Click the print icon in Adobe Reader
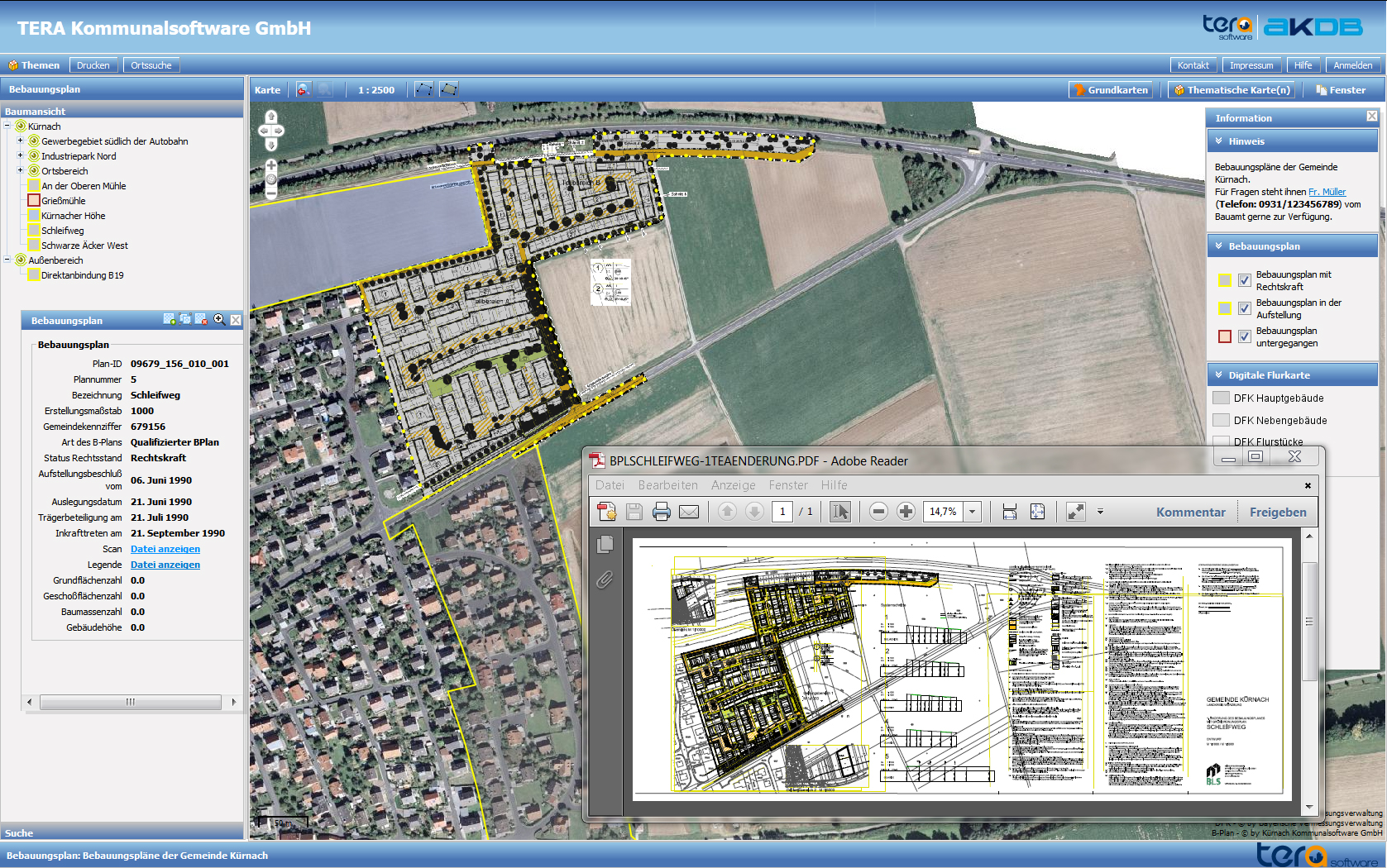 [661, 512]
